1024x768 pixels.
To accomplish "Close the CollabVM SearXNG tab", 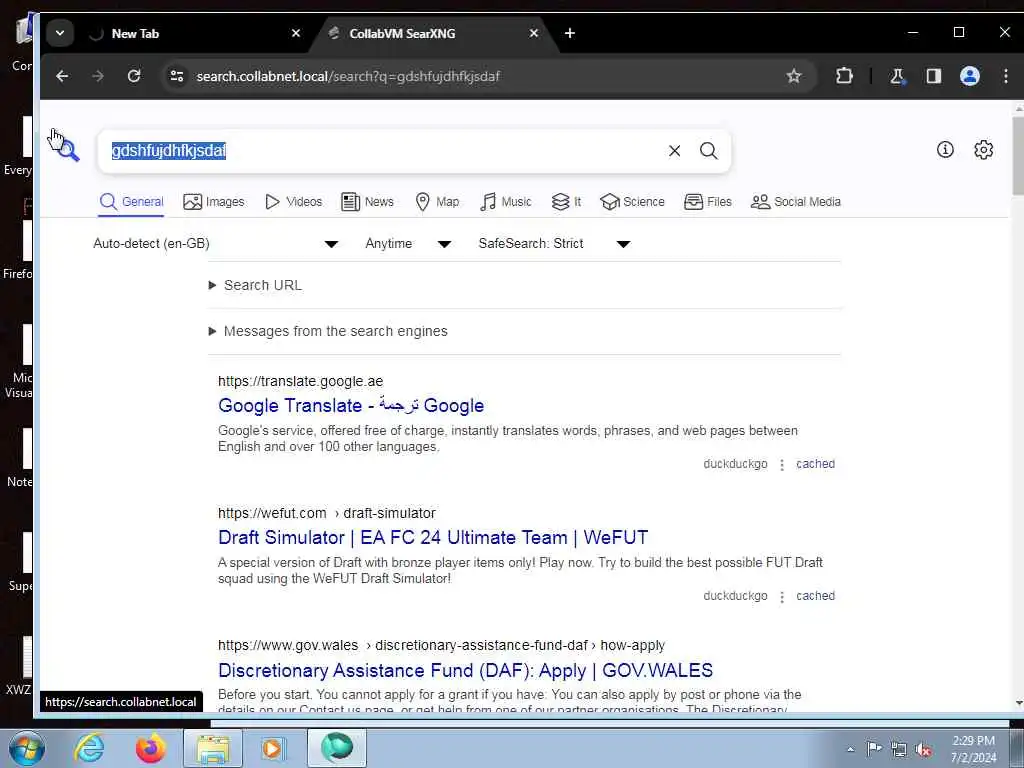I will 534,33.
